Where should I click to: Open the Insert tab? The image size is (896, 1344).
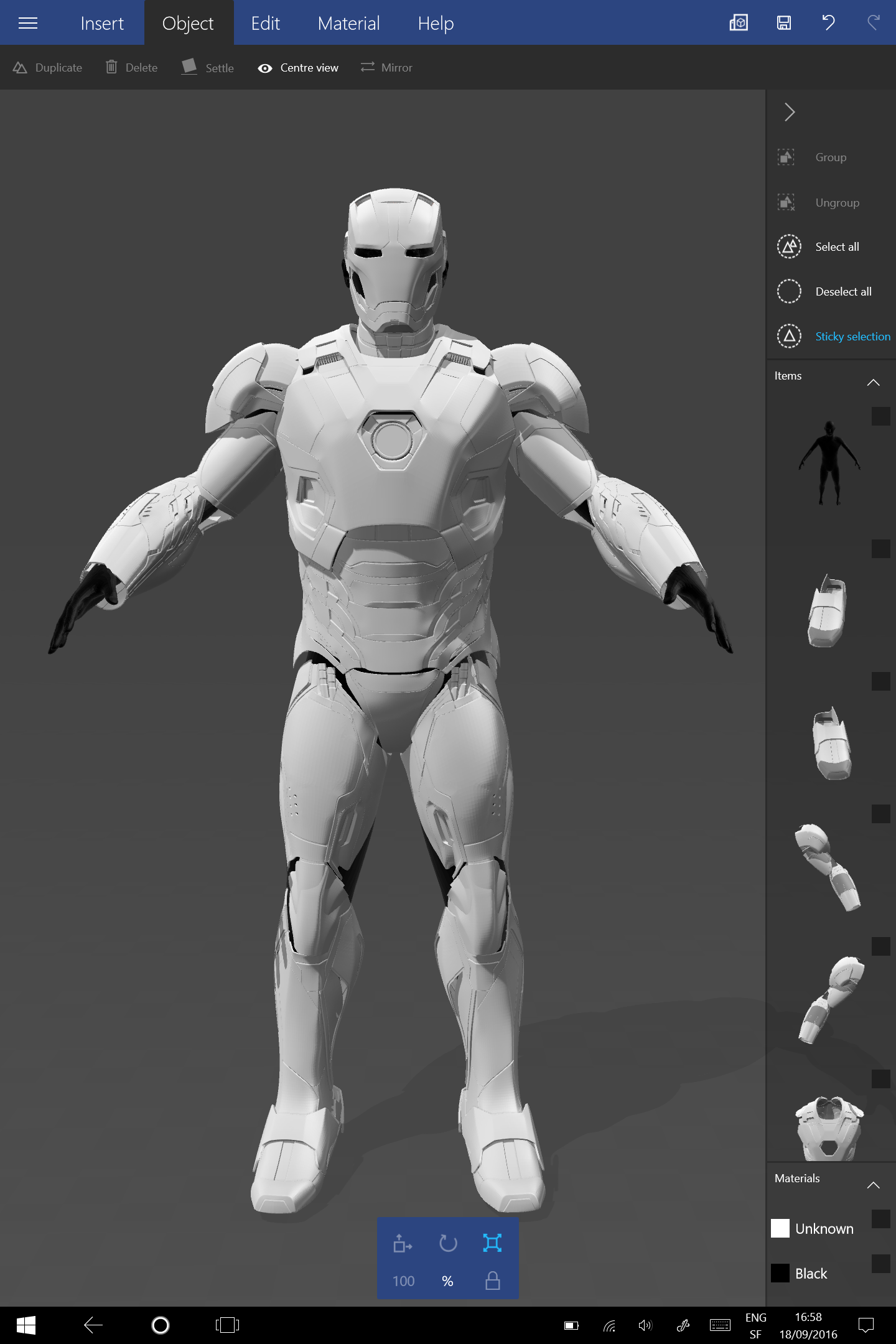tap(102, 23)
